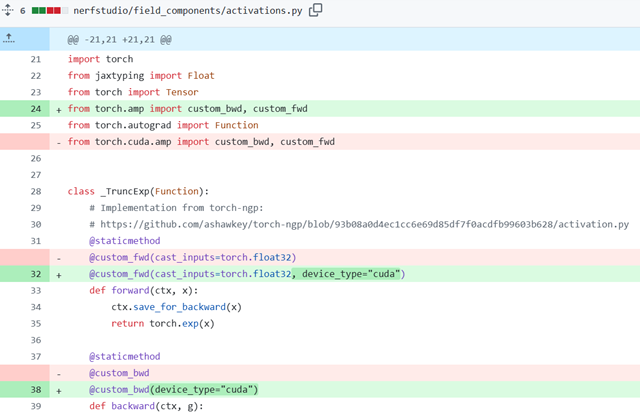This screenshot has height=418, width=640.
Task: Click the diffstat count 6
Action: [22, 10]
